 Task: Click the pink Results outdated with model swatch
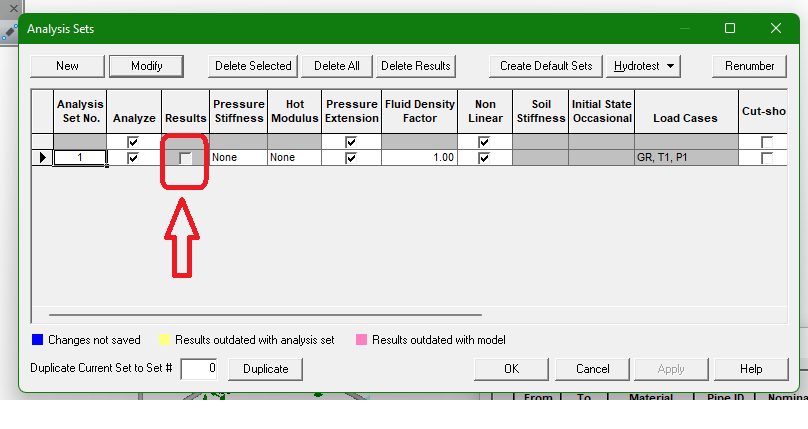point(361,340)
